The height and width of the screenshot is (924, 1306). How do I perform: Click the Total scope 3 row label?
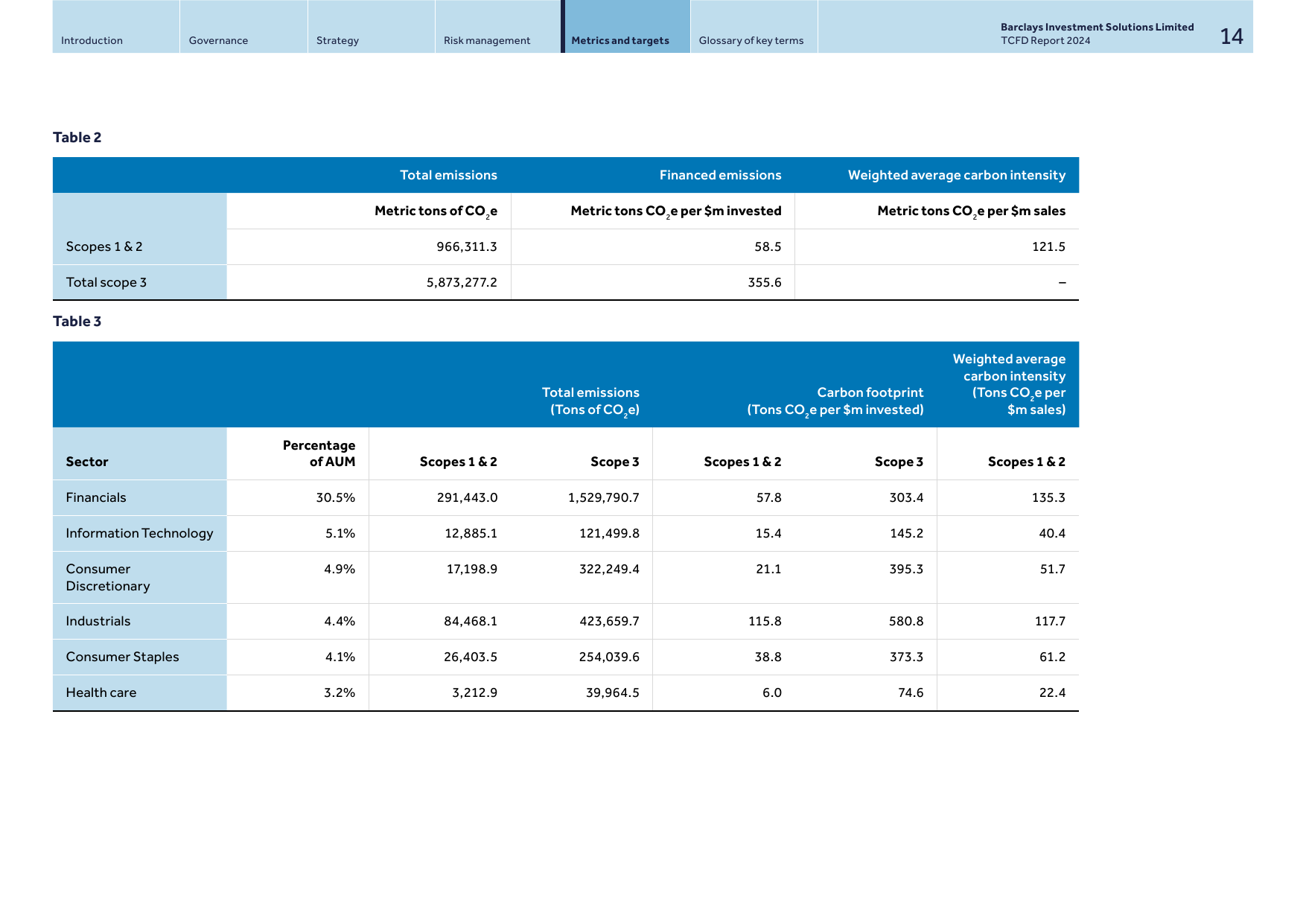pyautogui.click(x=106, y=282)
